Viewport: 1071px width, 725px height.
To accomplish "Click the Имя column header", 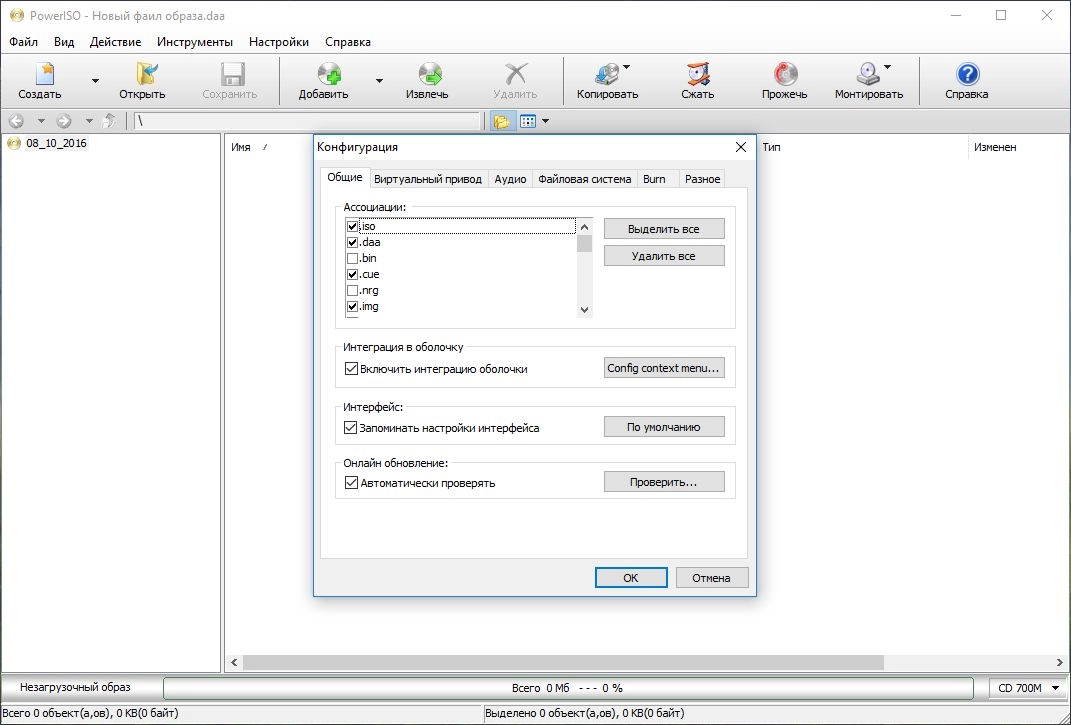I will [x=241, y=147].
